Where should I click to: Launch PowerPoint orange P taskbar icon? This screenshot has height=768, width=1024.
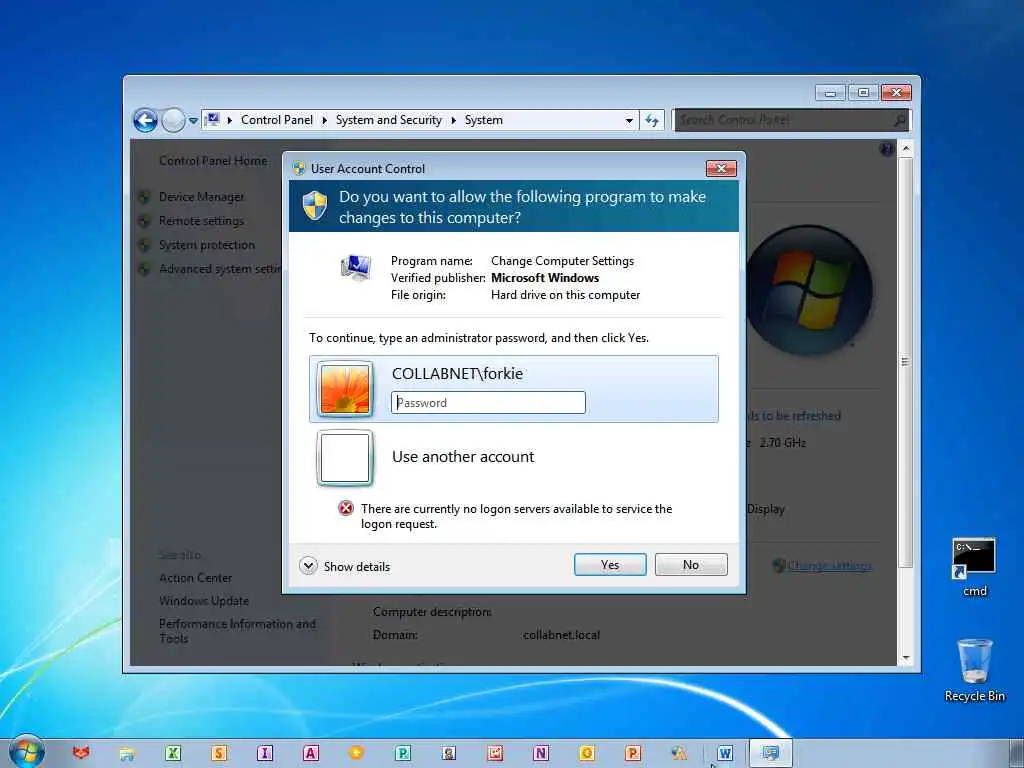pyautogui.click(x=633, y=753)
